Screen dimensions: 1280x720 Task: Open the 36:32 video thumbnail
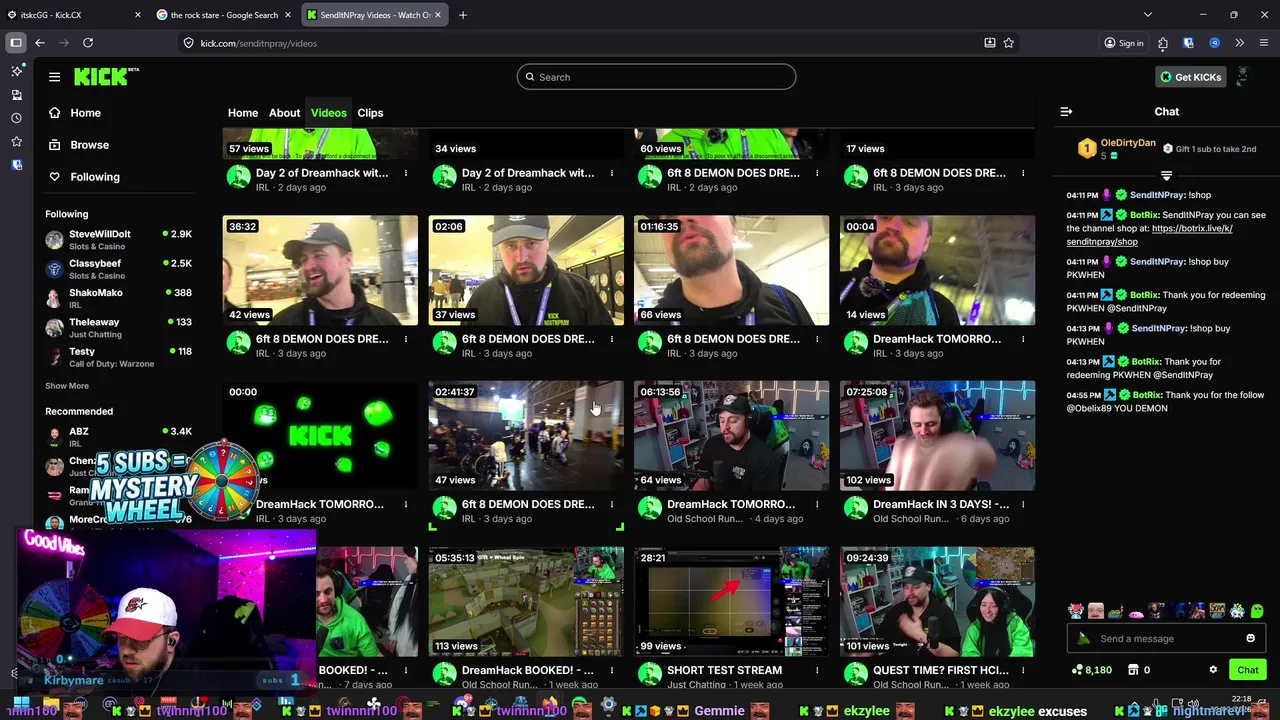tap(320, 270)
